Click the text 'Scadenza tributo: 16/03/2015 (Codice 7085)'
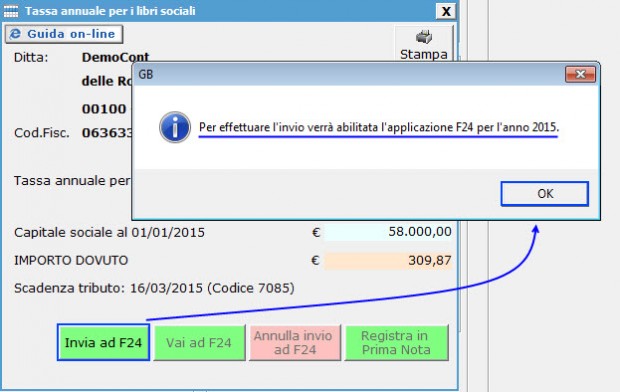620x392 pixels. (154, 288)
